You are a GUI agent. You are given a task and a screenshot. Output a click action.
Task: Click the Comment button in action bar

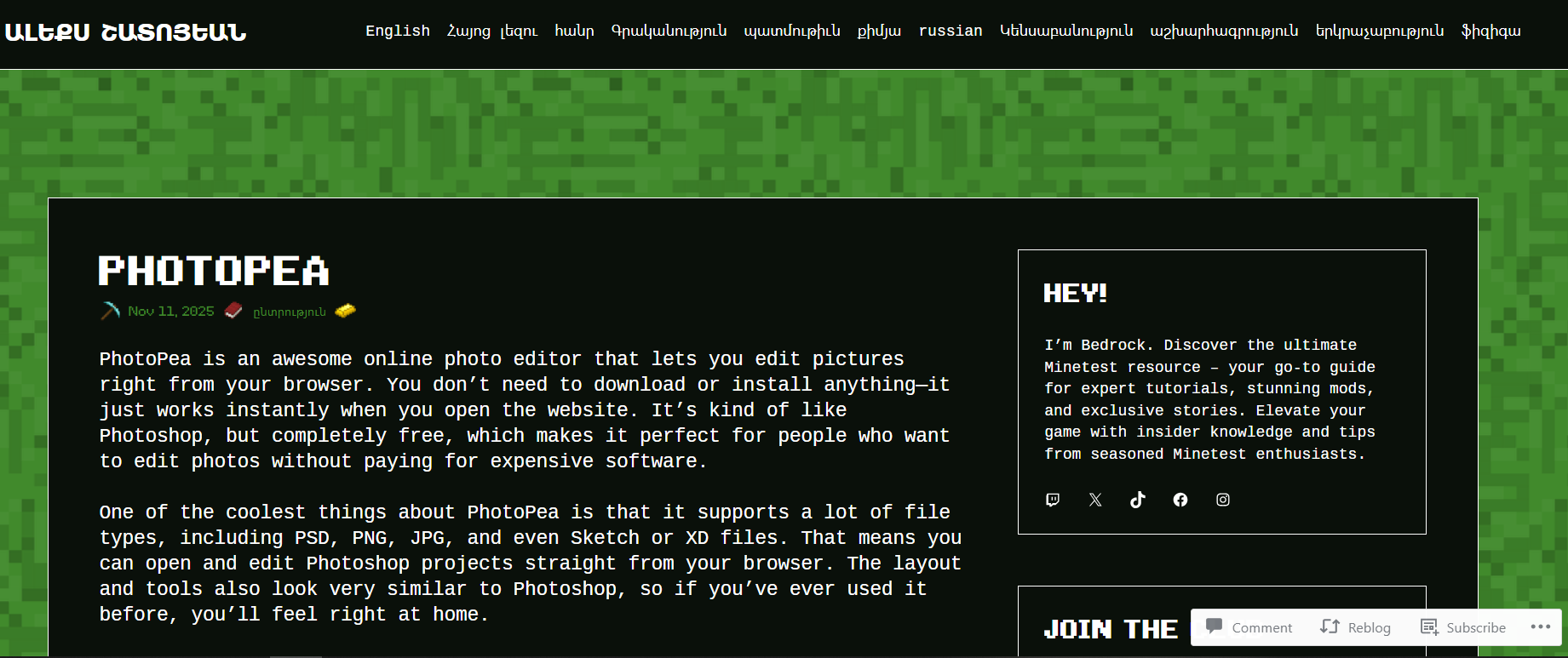click(1249, 627)
